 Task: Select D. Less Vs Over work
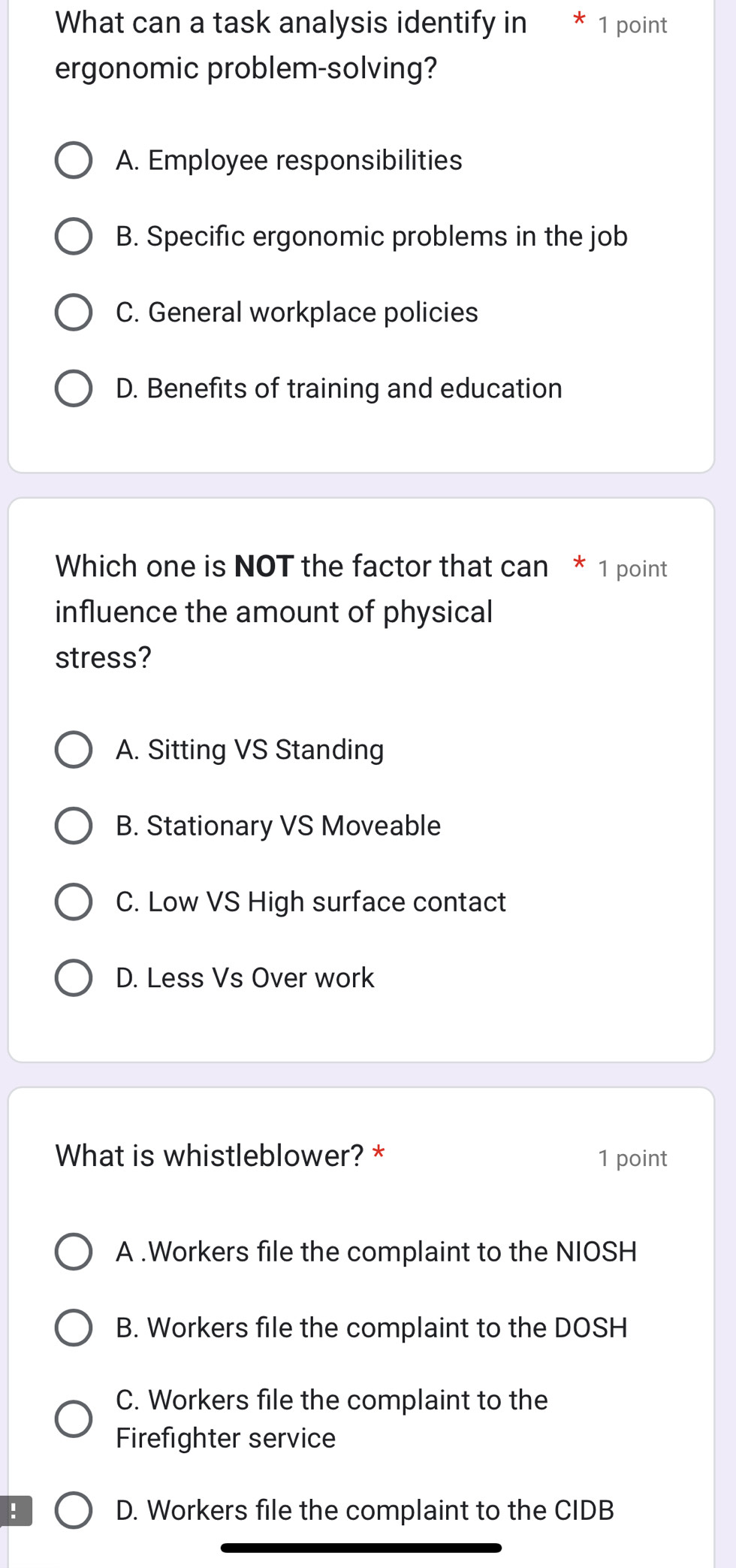click(x=74, y=977)
